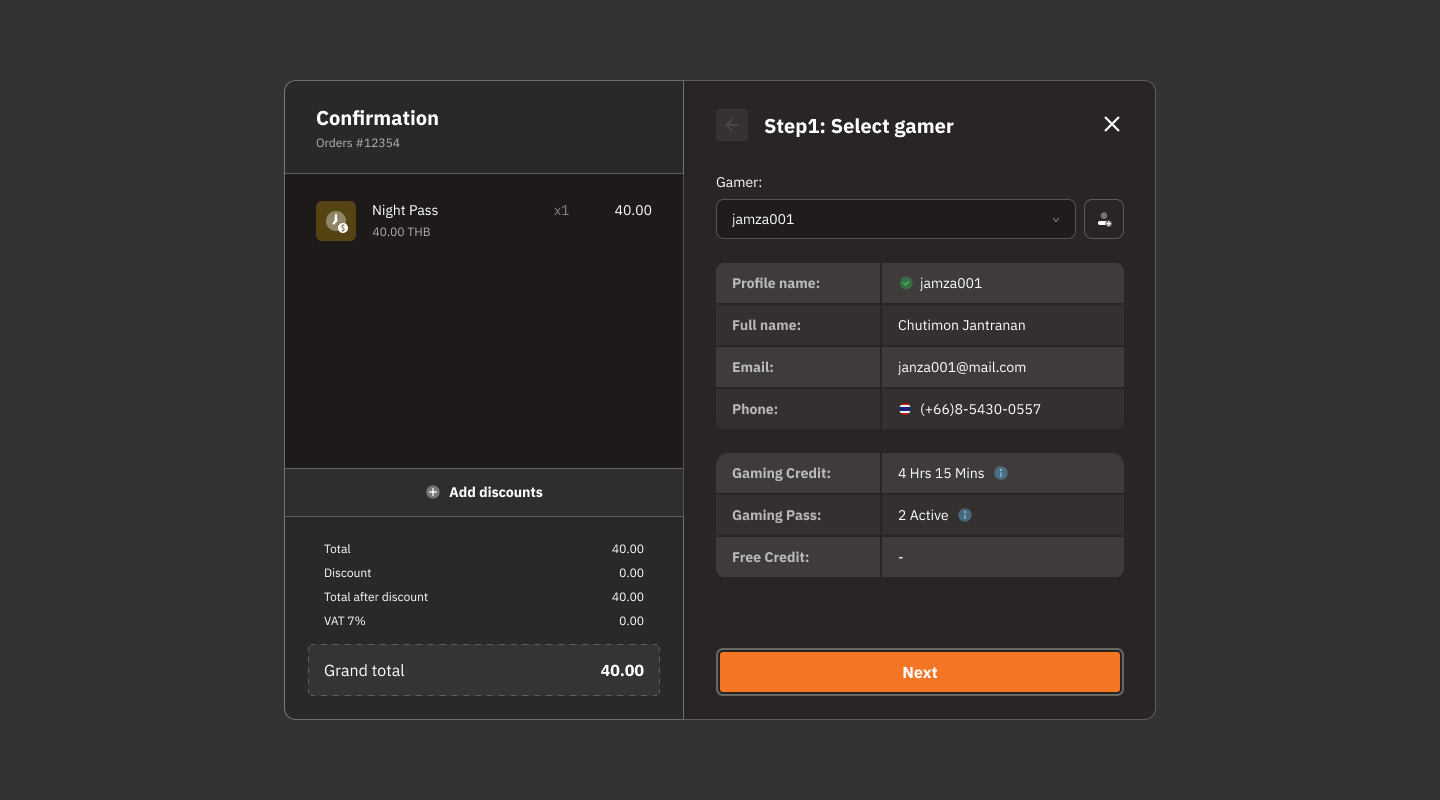Click the Gaming Pass info icon

(x=965, y=515)
